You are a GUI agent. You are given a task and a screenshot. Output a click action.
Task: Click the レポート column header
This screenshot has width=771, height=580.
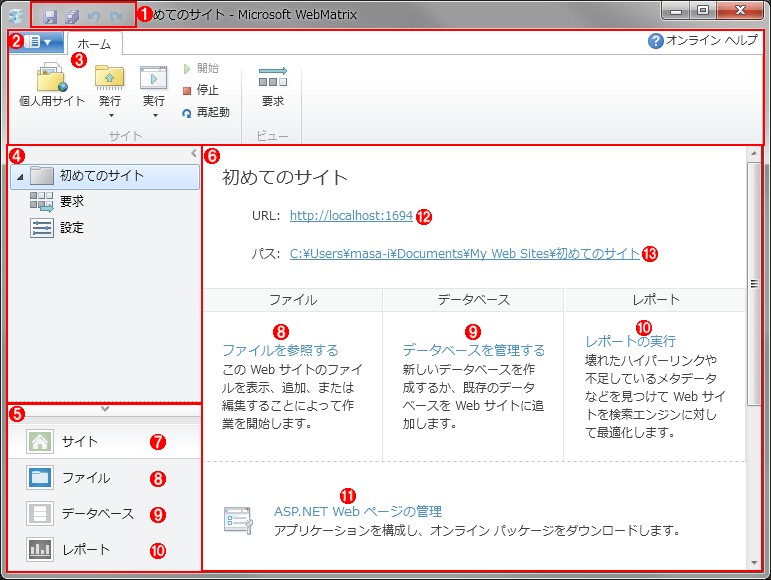coord(655,300)
